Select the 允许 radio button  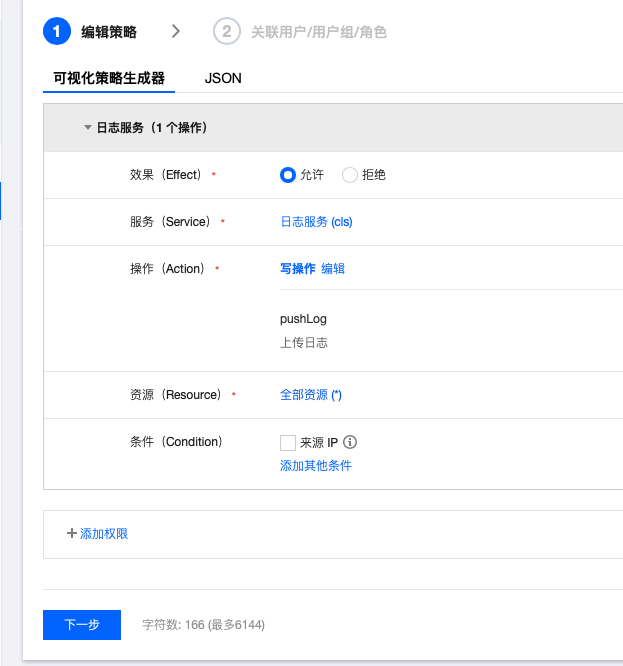pyautogui.click(x=288, y=175)
